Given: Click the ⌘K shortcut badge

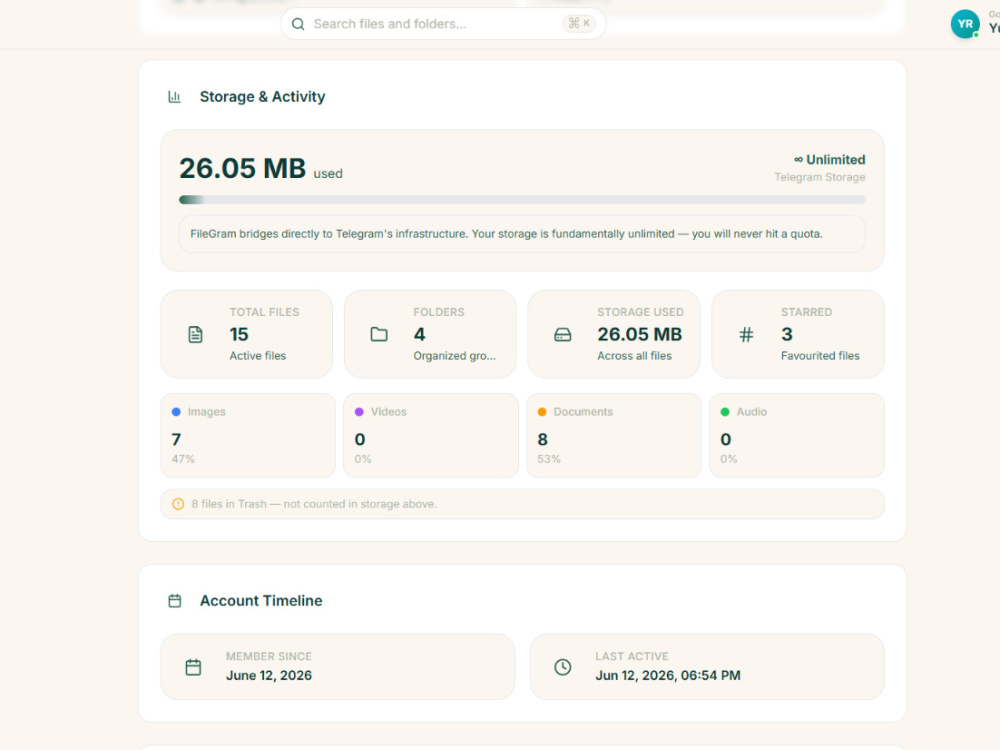Looking at the screenshot, I should [579, 24].
